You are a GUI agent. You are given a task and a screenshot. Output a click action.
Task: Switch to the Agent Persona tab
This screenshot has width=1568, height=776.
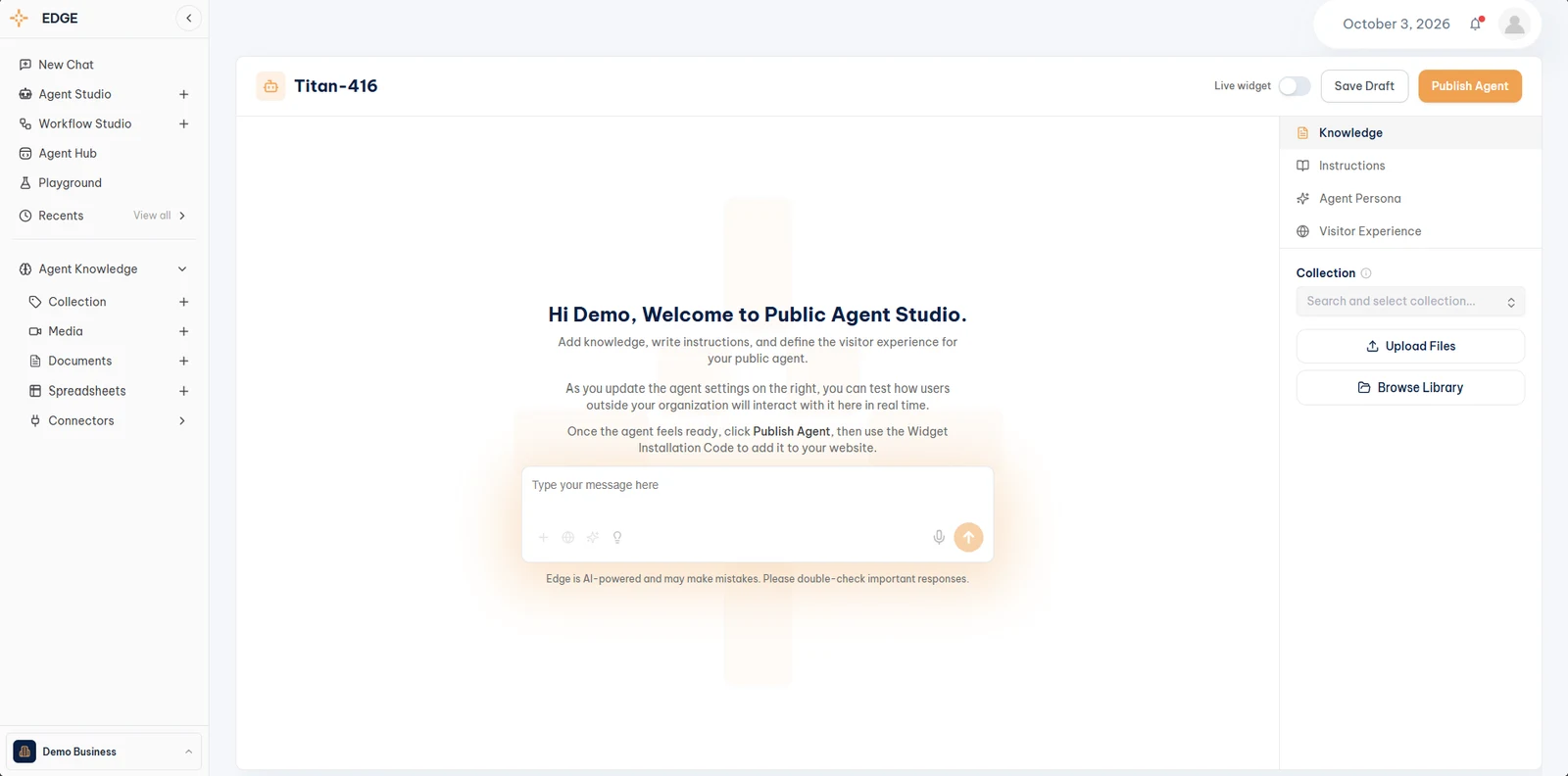coord(1410,199)
